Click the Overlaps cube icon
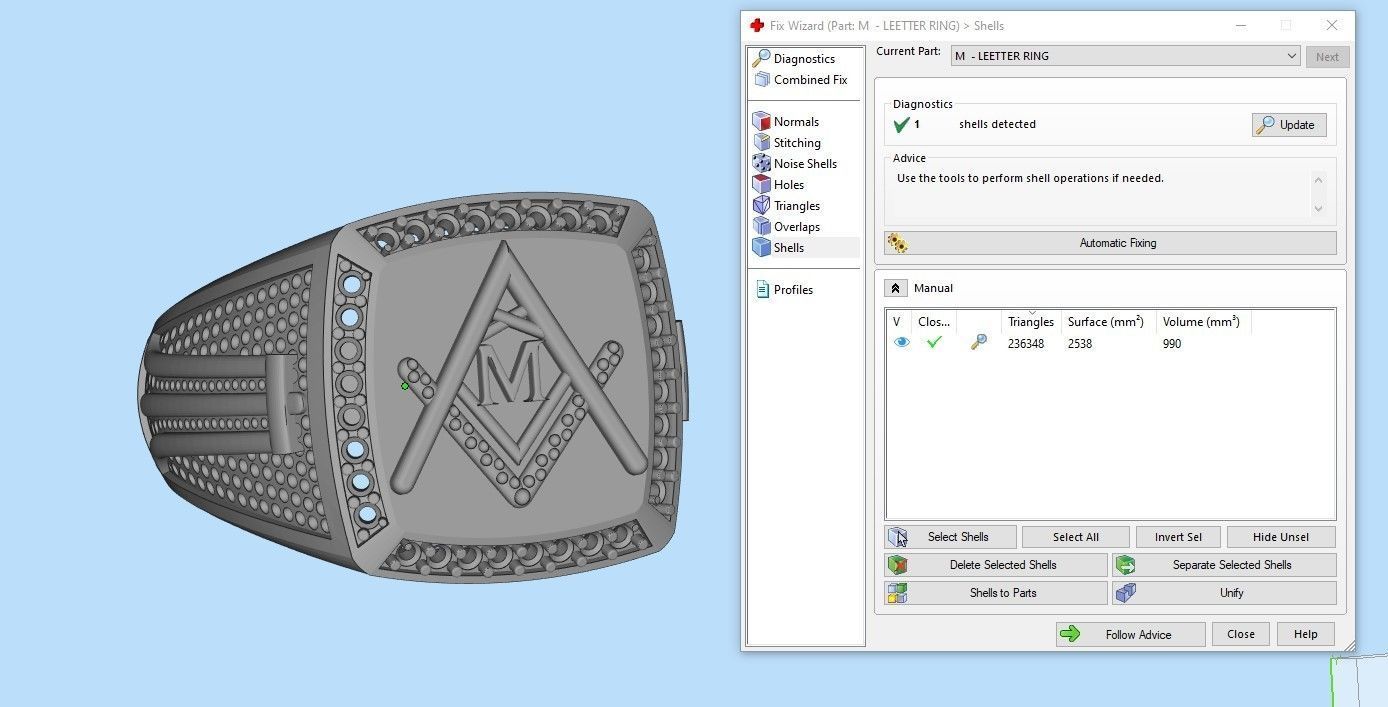Screen dimensions: 1388x707 [762, 227]
